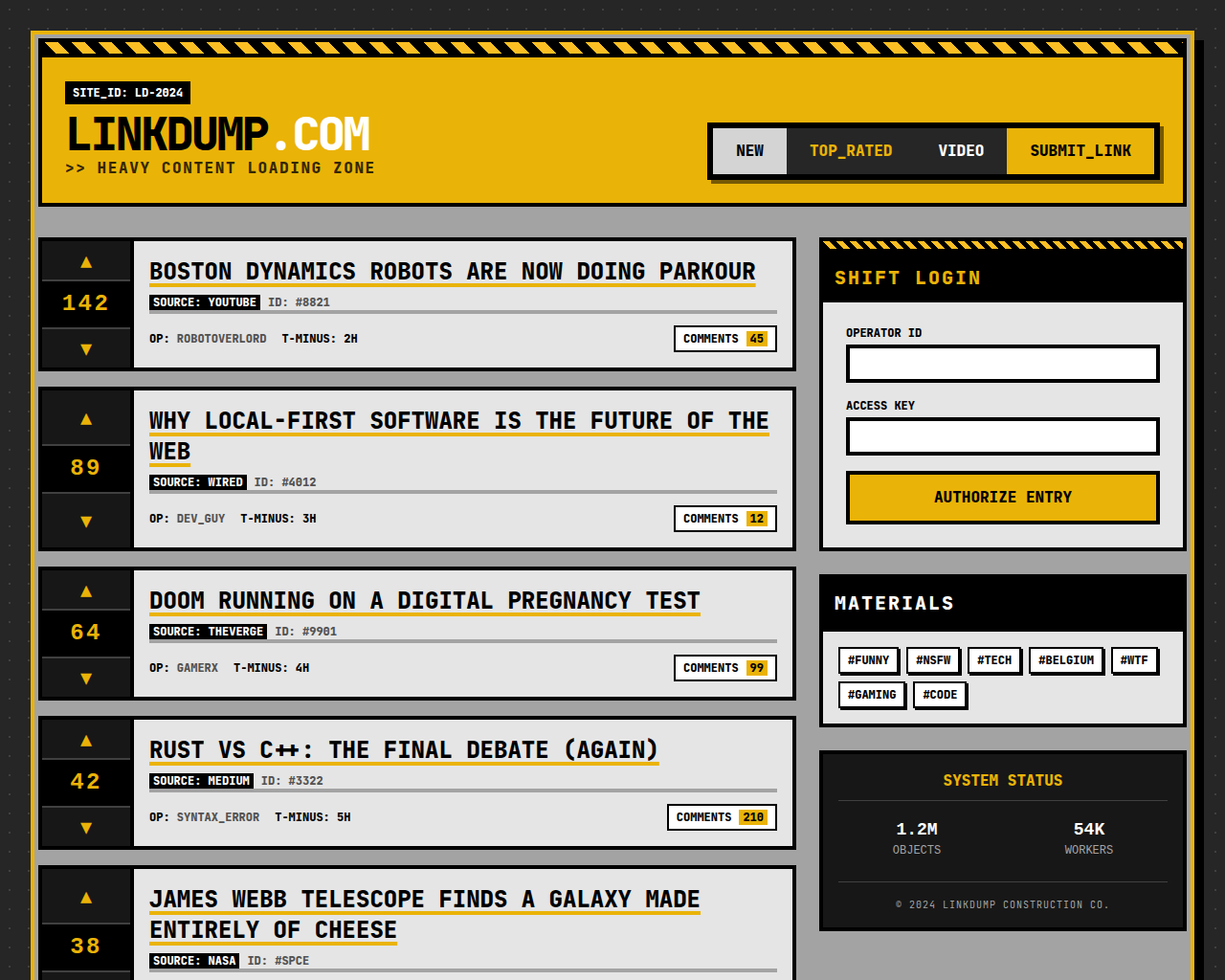Viewport: 1225px width, 980px height.
Task: Visit the ROBOTOVERLORD poster profile
Action: (221, 339)
